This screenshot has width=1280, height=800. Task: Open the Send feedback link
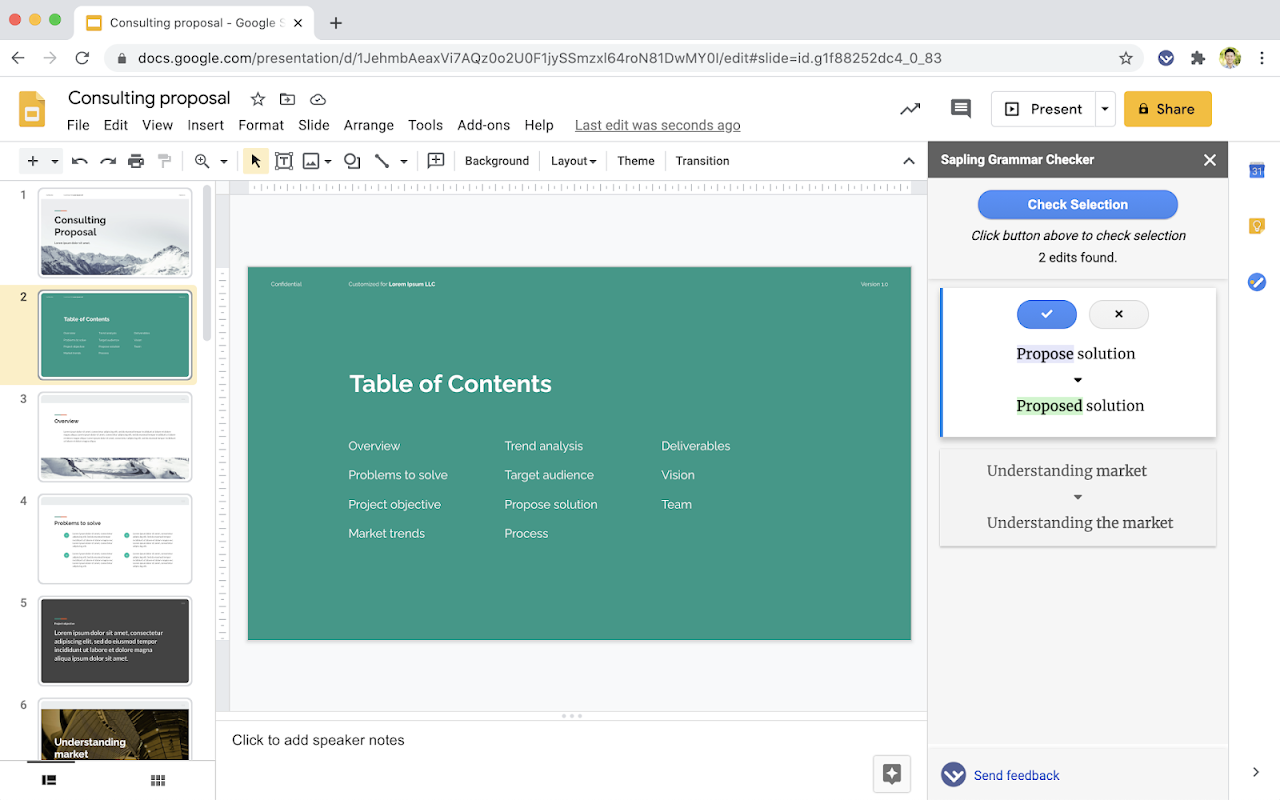click(x=1016, y=775)
